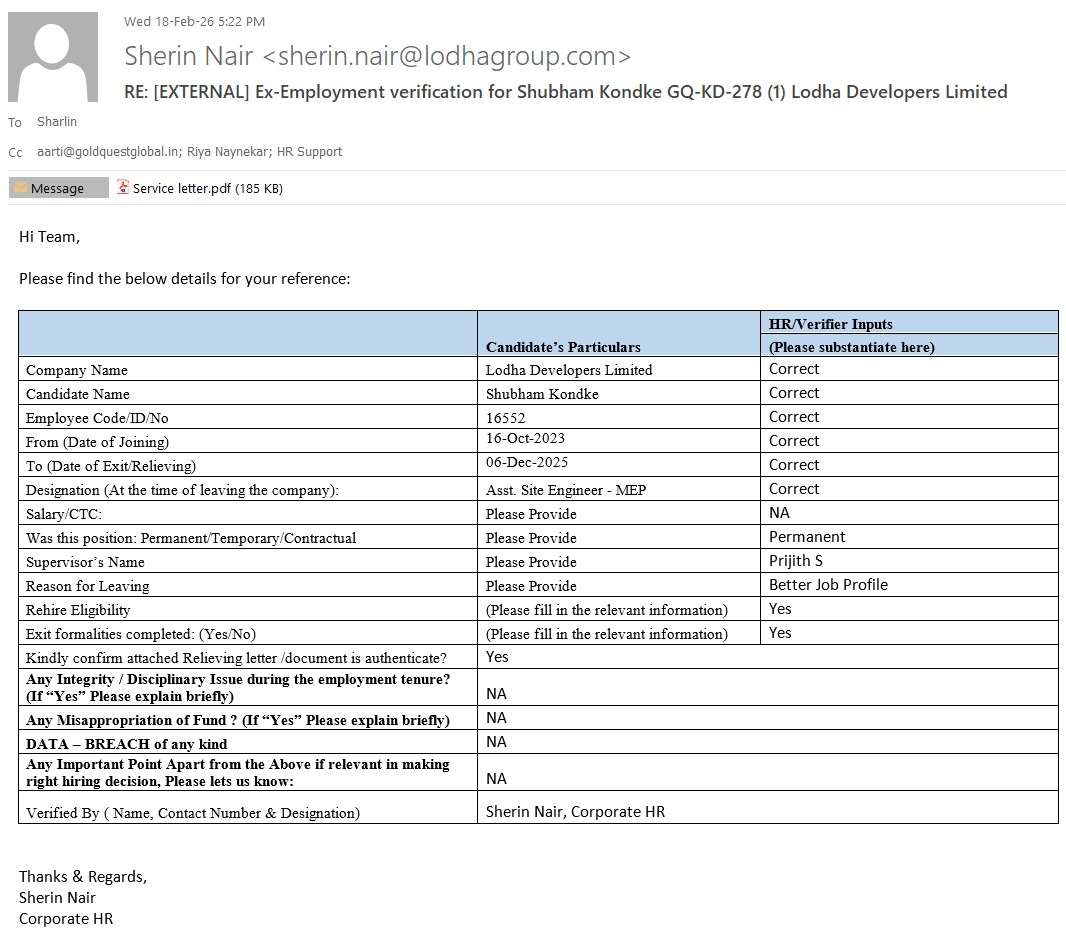The width and height of the screenshot is (1066, 931).
Task: Click 'Correct' in the Date of Exit row
Action: (x=794, y=464)
